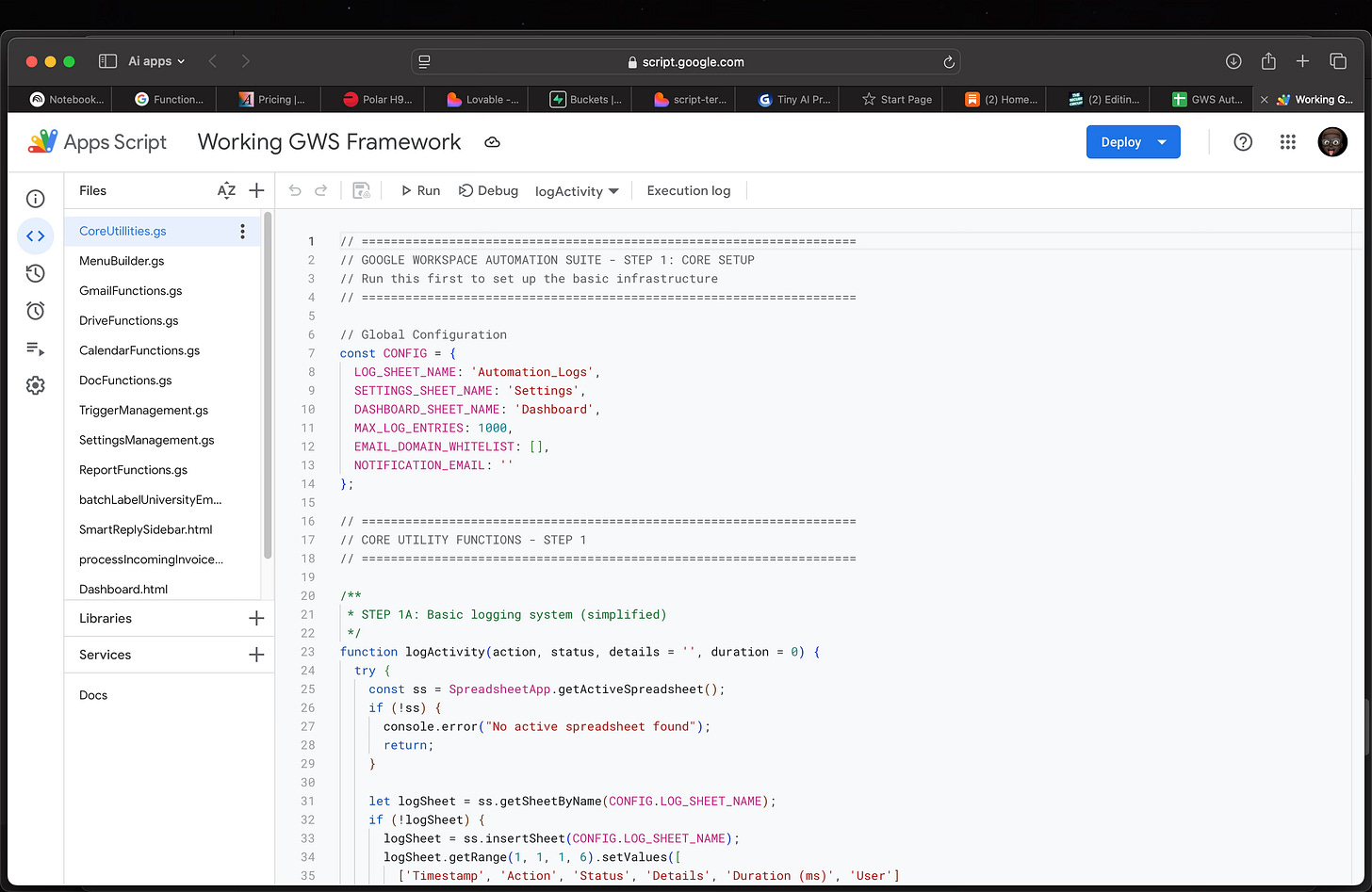Expand the Deploy options dropdown

(x=1160, y=141)
